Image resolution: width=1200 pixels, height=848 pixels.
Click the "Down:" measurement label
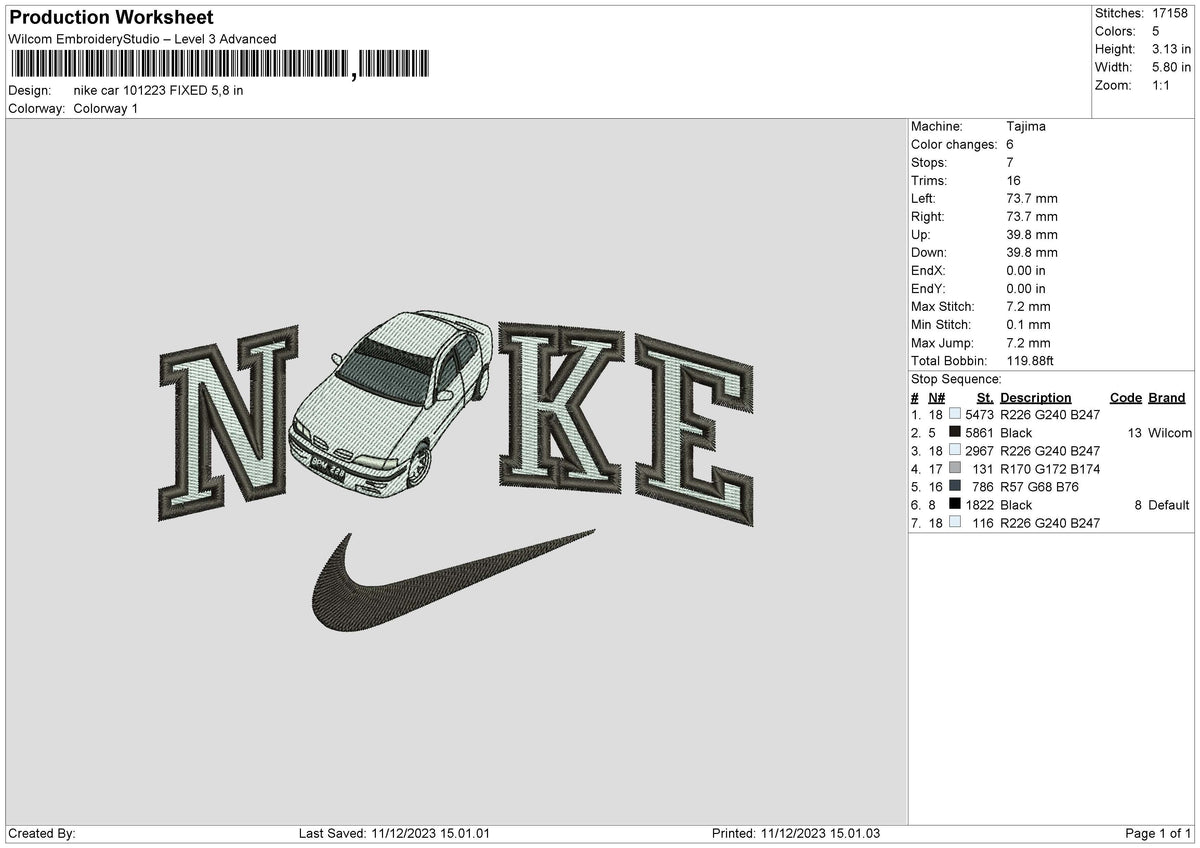click(x=929, y=253)
